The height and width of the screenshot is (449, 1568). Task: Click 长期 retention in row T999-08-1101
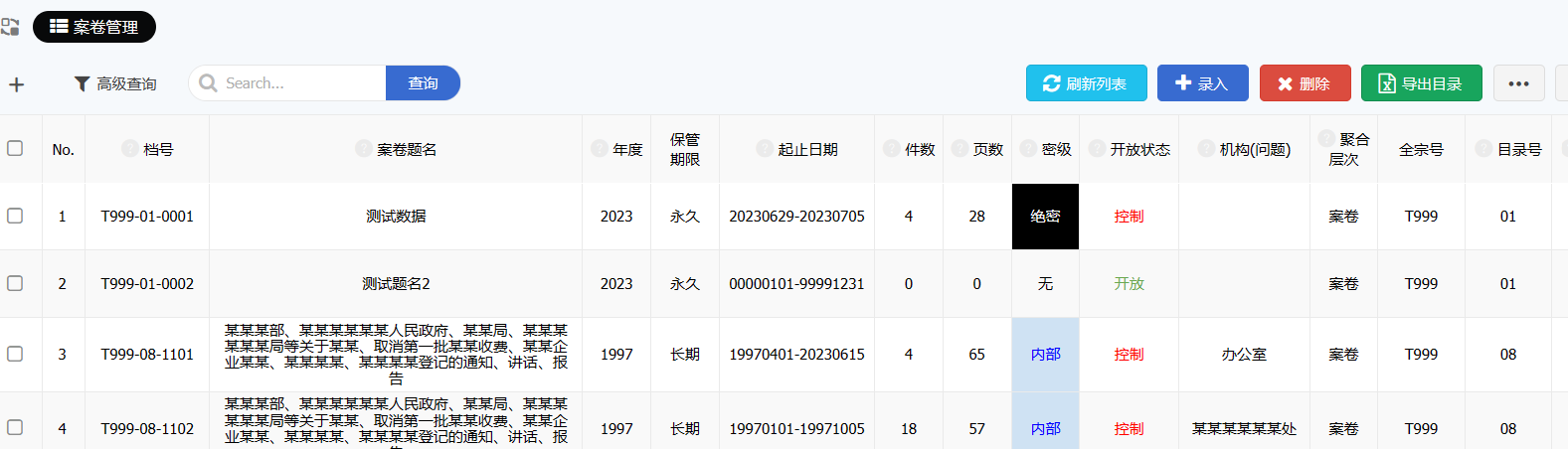pyautogui.click(x=685, y=354)
